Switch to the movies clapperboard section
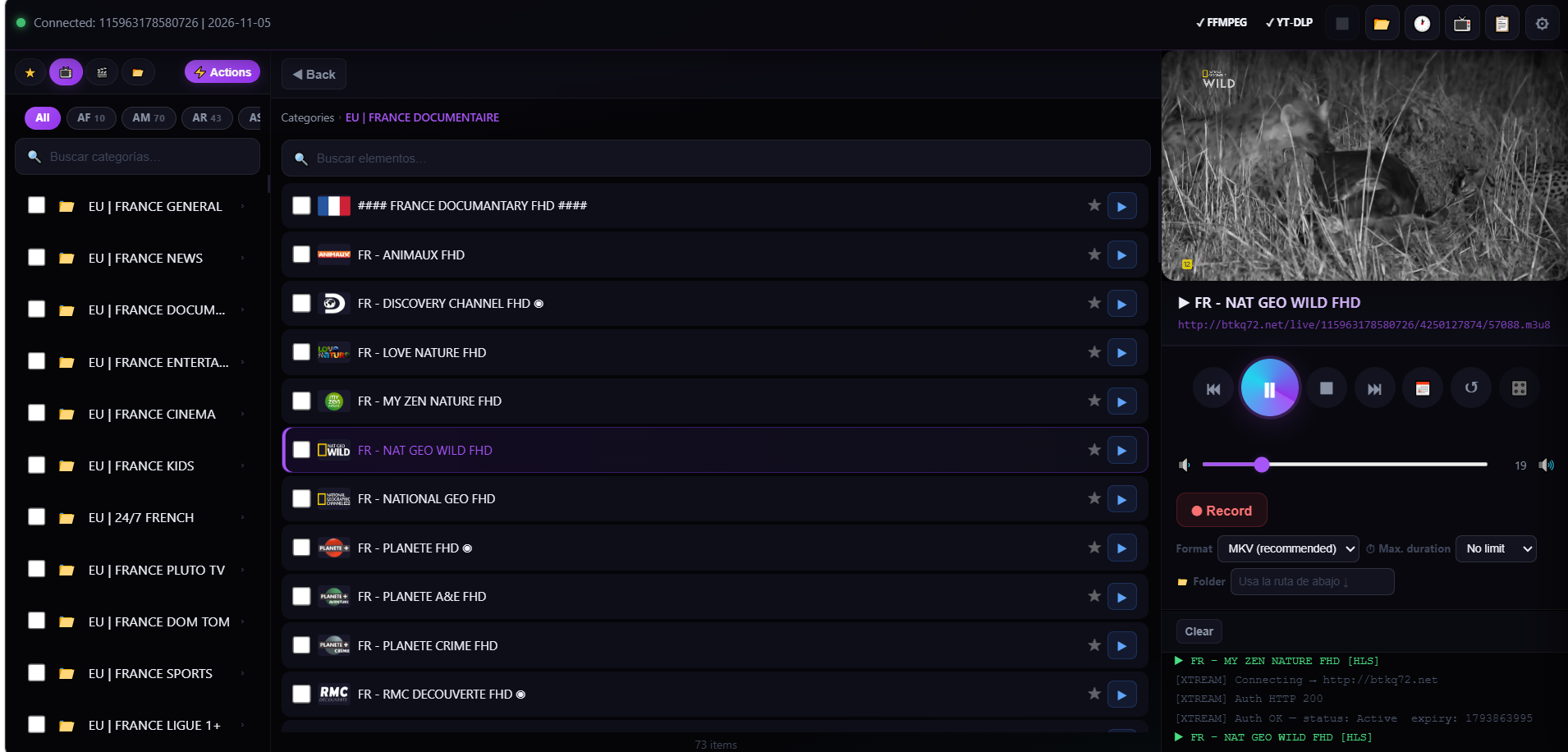The width and height of the screenshot is (1568, 752). [102, 73]
